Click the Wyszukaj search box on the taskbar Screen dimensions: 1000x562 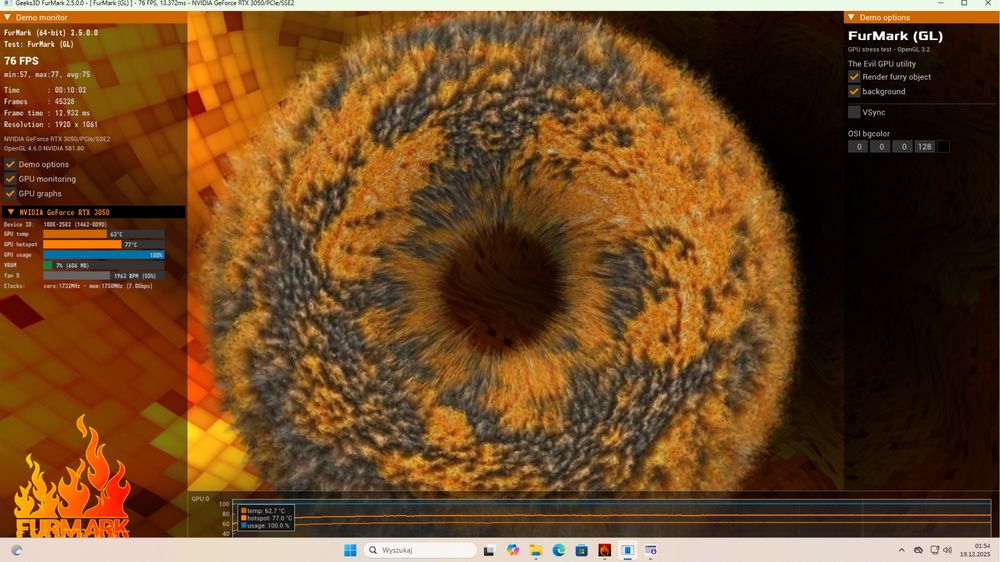tap(420, 550)
